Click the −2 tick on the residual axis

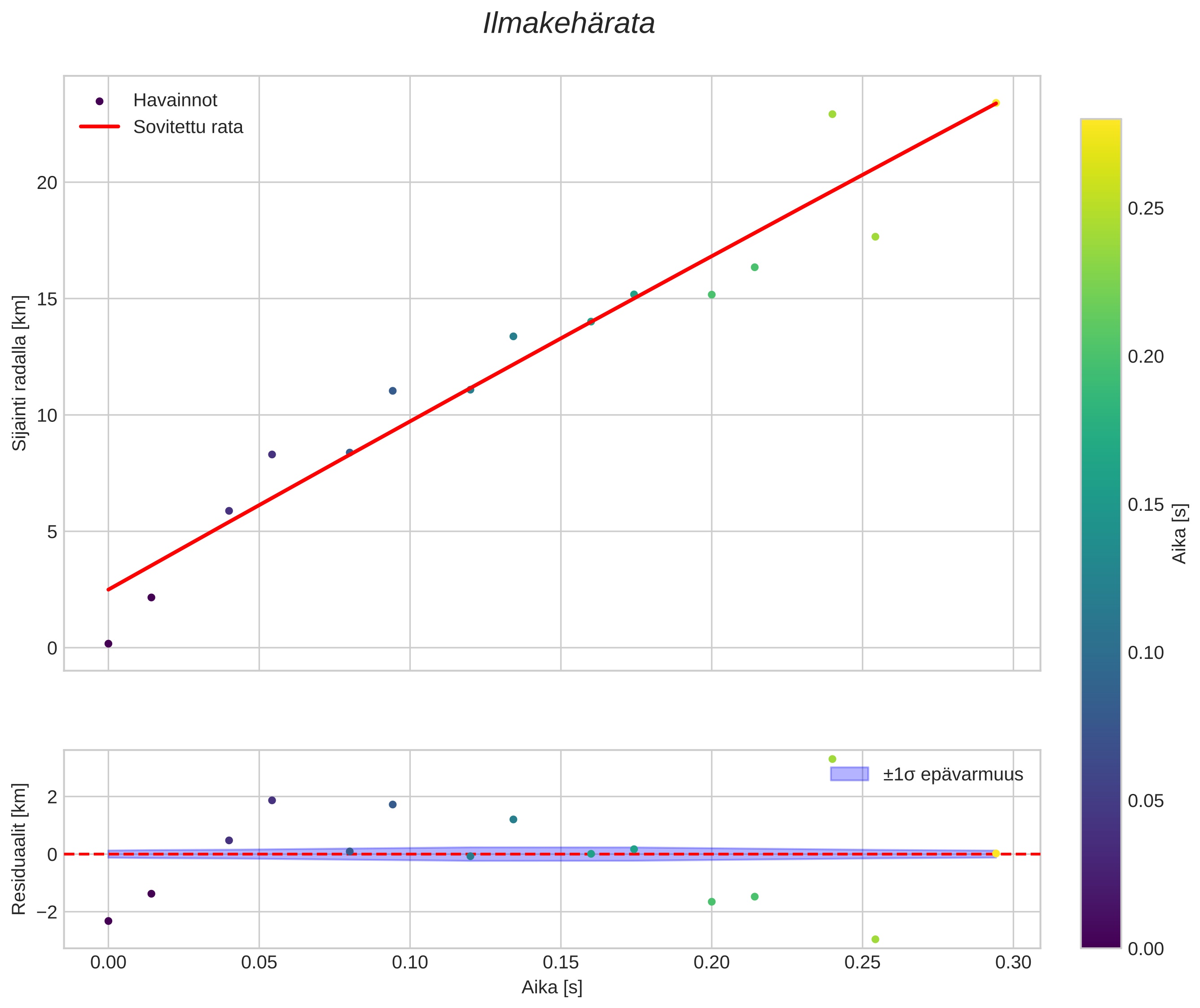[x=47, y=912]
